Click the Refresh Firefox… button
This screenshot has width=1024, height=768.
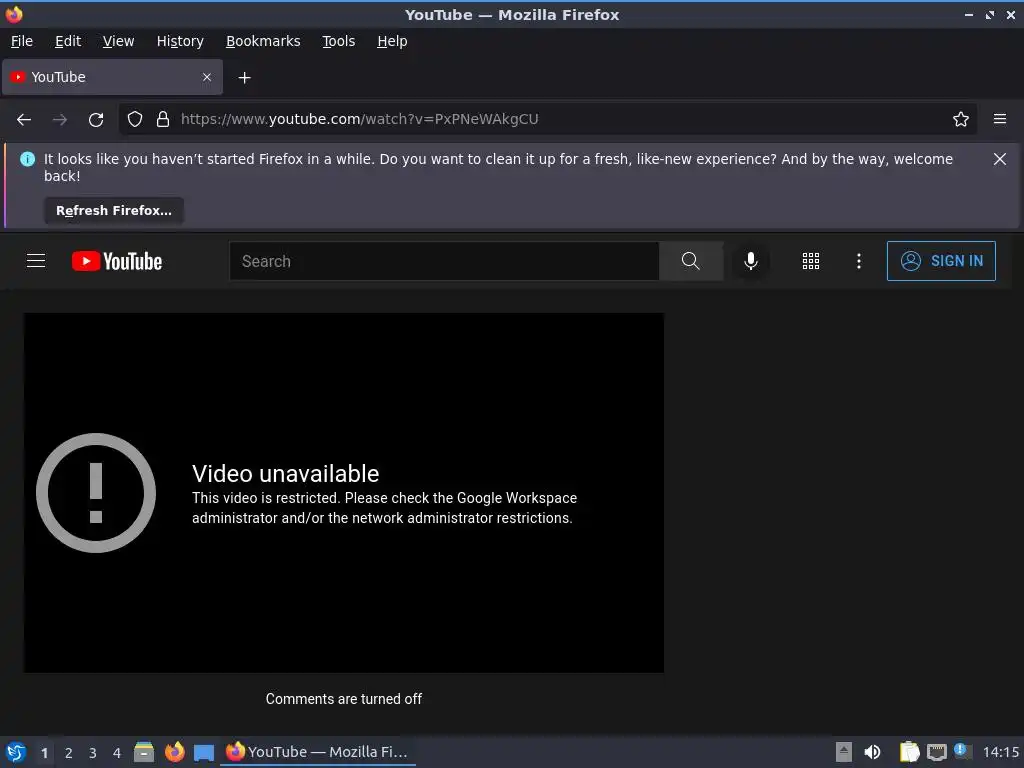114,210
